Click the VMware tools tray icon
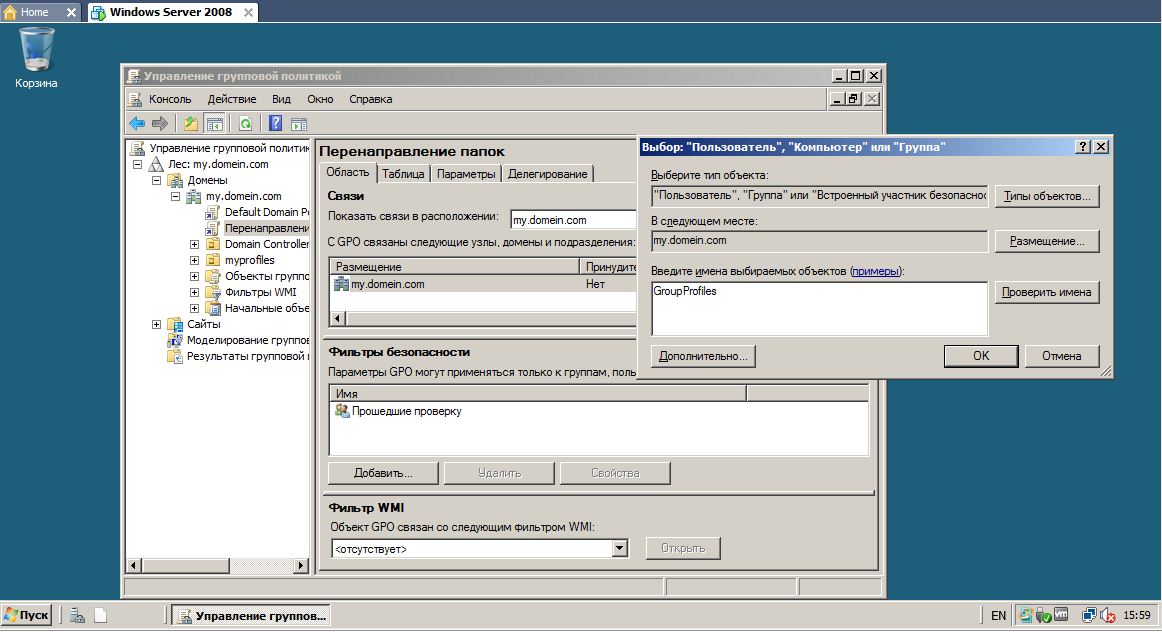This screenshot has height=632, width=1162. 1061,615
